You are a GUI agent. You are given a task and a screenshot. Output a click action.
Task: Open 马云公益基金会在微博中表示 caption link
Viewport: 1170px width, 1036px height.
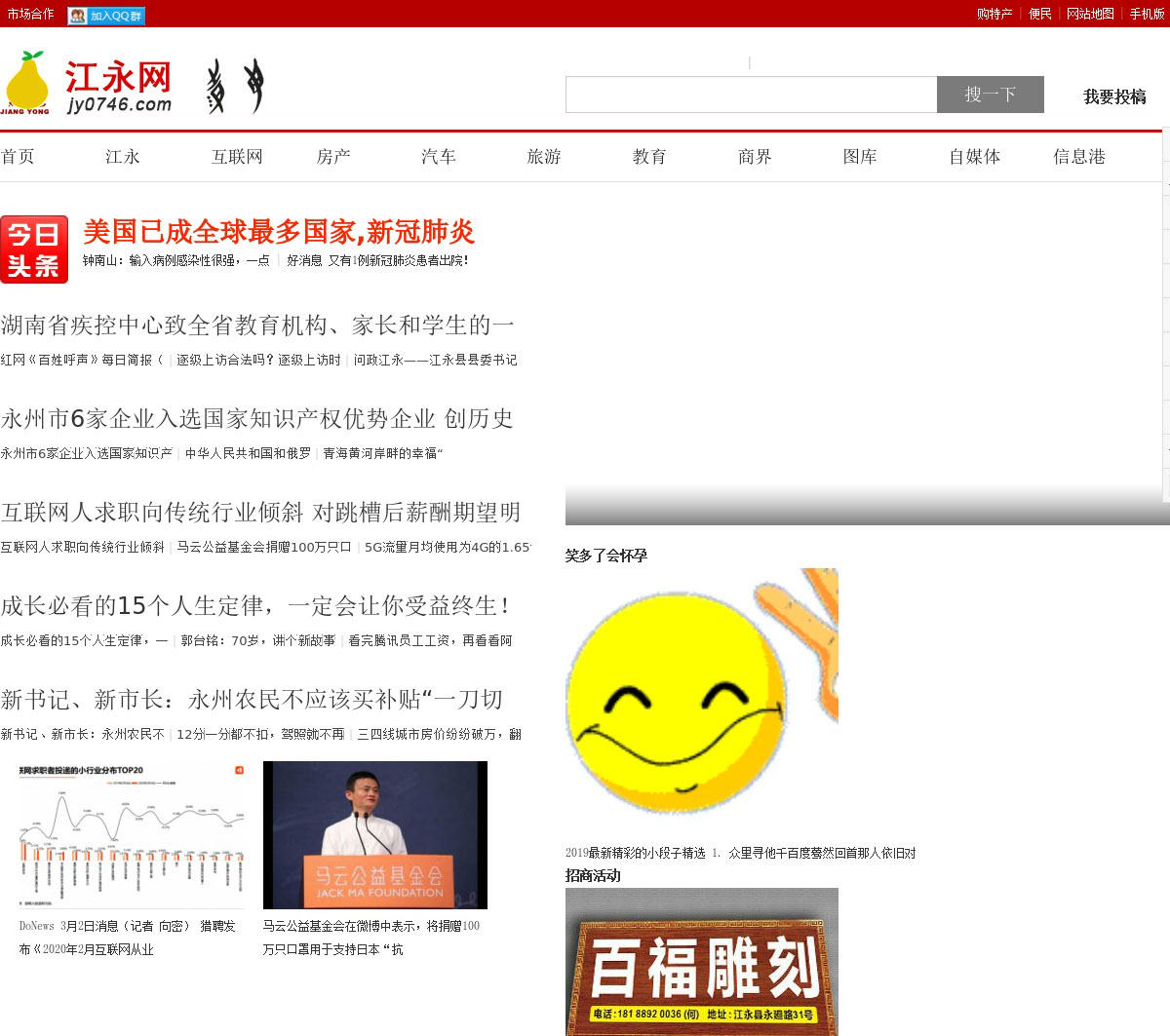pyautogui.click(x=371, y=938)
